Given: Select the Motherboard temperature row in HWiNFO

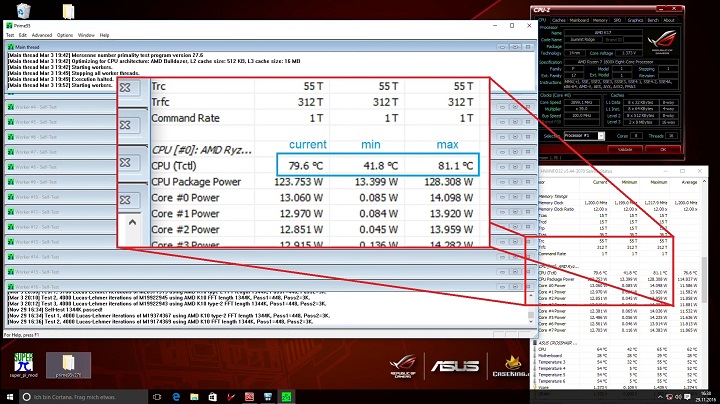Looking at the screenshot, I should (x=619, y=356).
